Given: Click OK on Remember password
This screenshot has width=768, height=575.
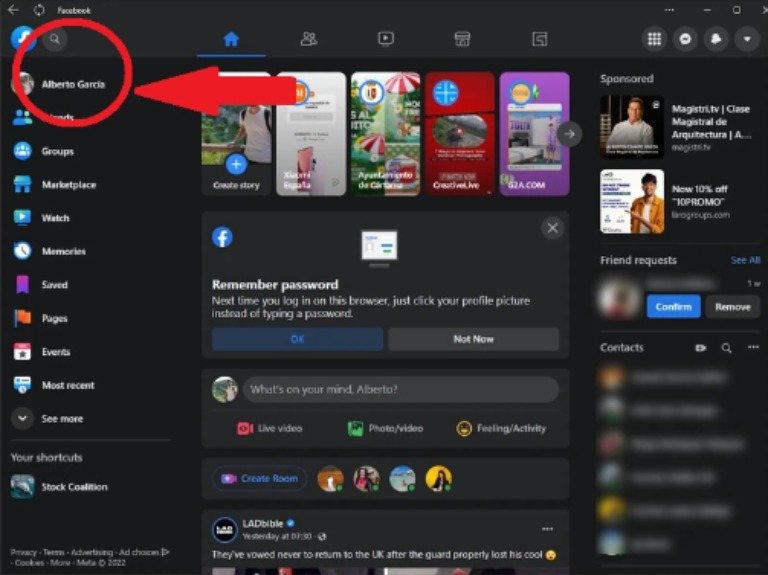Looking at the screenshot, I should click(297, 339).
